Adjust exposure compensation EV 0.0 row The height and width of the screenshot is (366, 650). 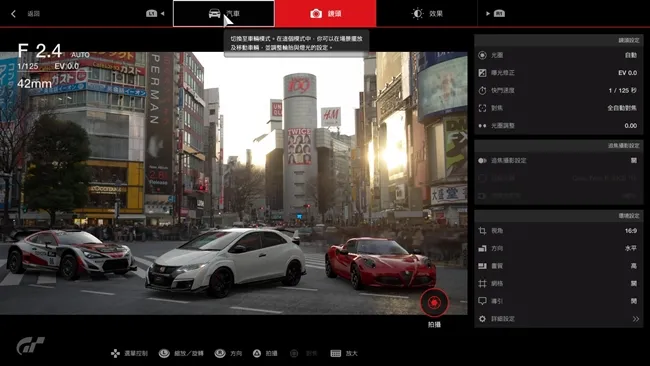(558, 73)
